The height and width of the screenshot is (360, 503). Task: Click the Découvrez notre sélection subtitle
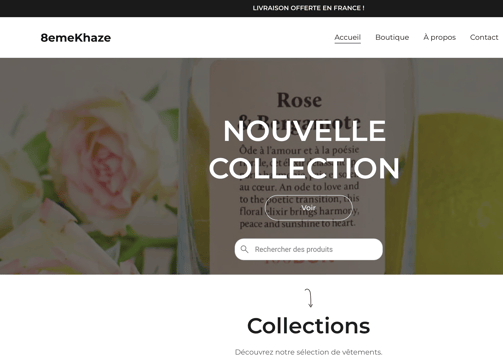point(309,352)
